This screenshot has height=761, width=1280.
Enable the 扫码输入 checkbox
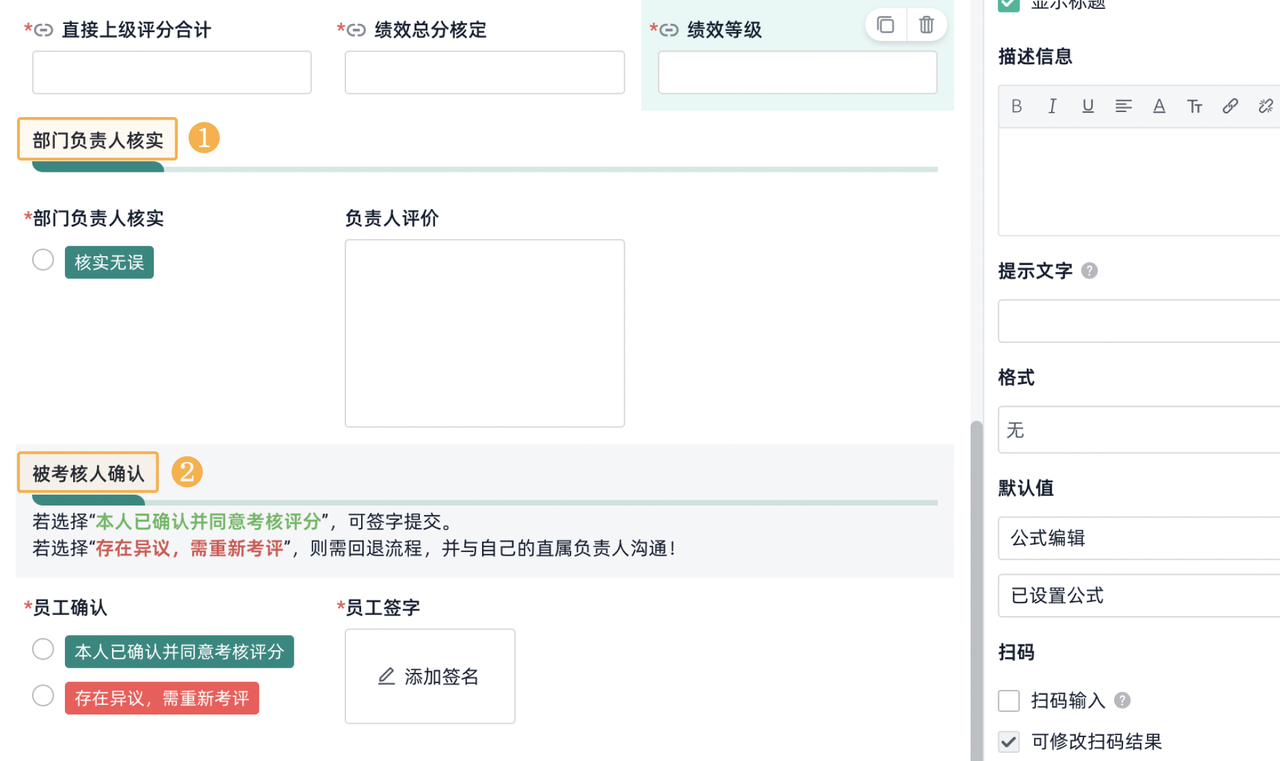click(1009, 701)
